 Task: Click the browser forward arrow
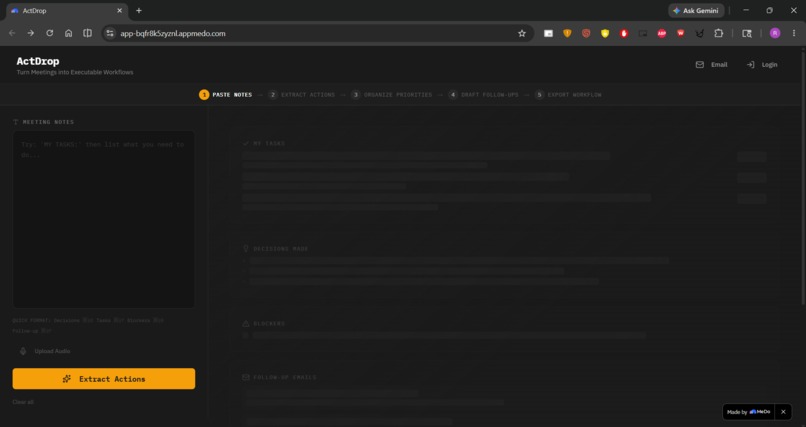click(x=31, y=33)
